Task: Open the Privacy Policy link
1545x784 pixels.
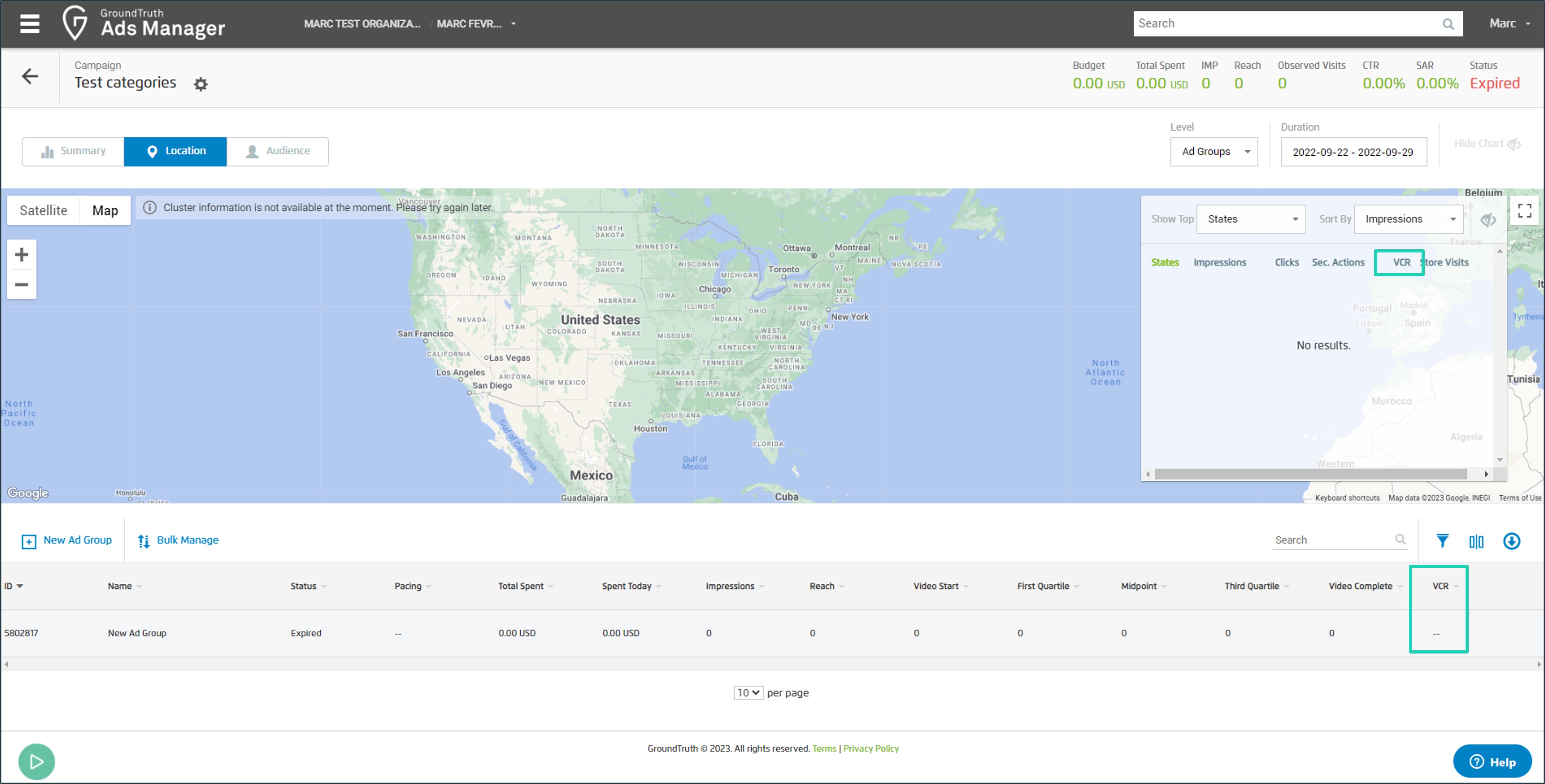Action: coord(871,748)
